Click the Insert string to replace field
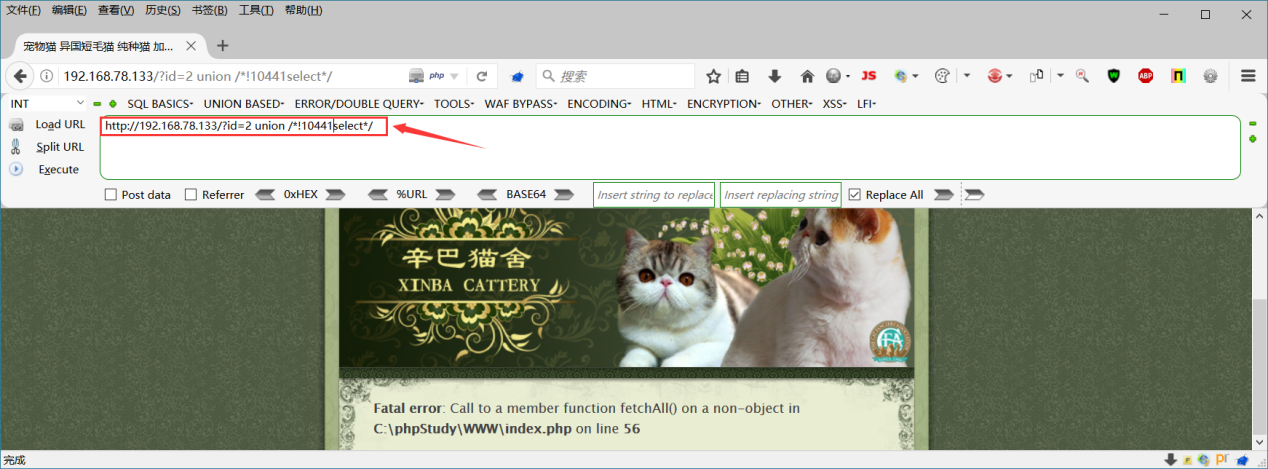The width and height of the screenshot is (1268, 469). [654, 195]
